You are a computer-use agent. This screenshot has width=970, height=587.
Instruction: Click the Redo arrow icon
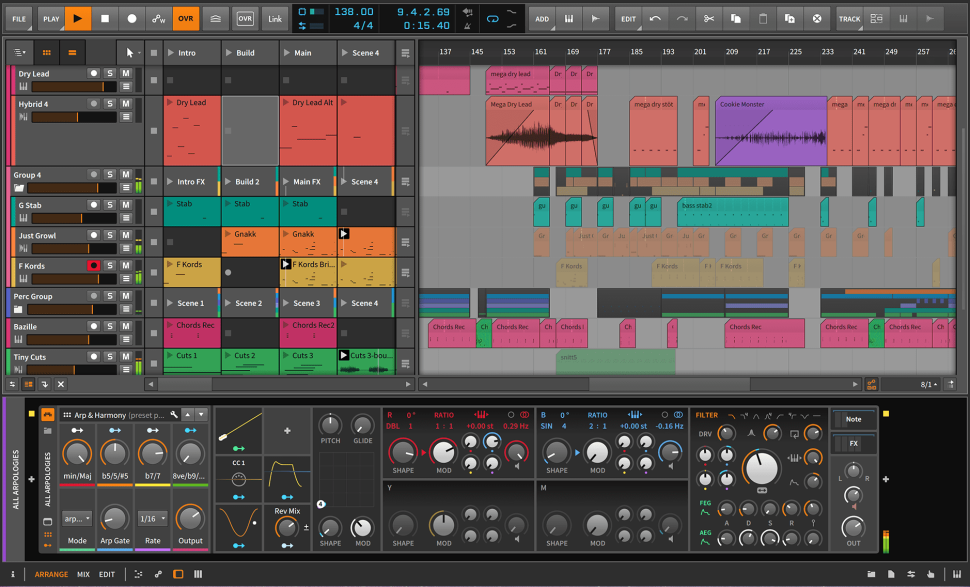point(682,19)
